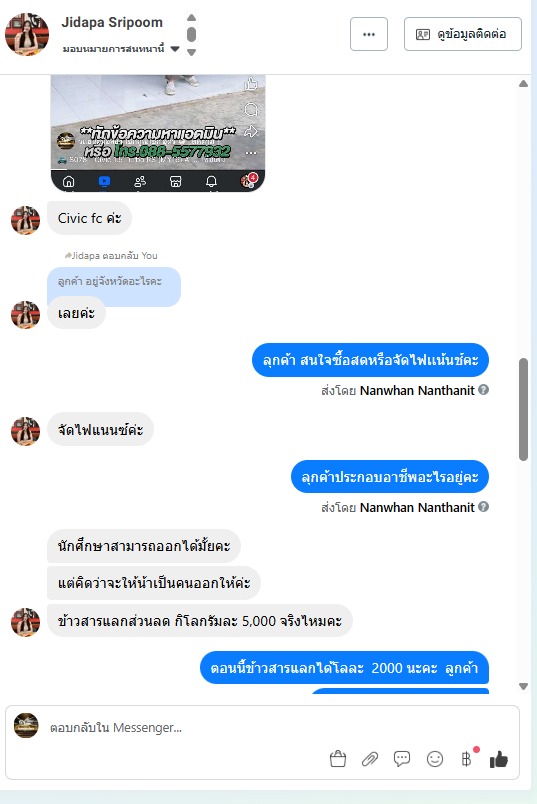537x804 pixels.
Task: Click the up arrow beside the contact name
Action: point(191,17)
